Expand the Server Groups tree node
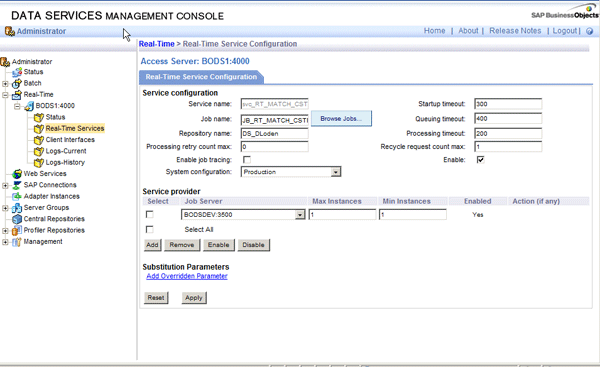This screenshot has height=367, width=600. coord(5,208)
